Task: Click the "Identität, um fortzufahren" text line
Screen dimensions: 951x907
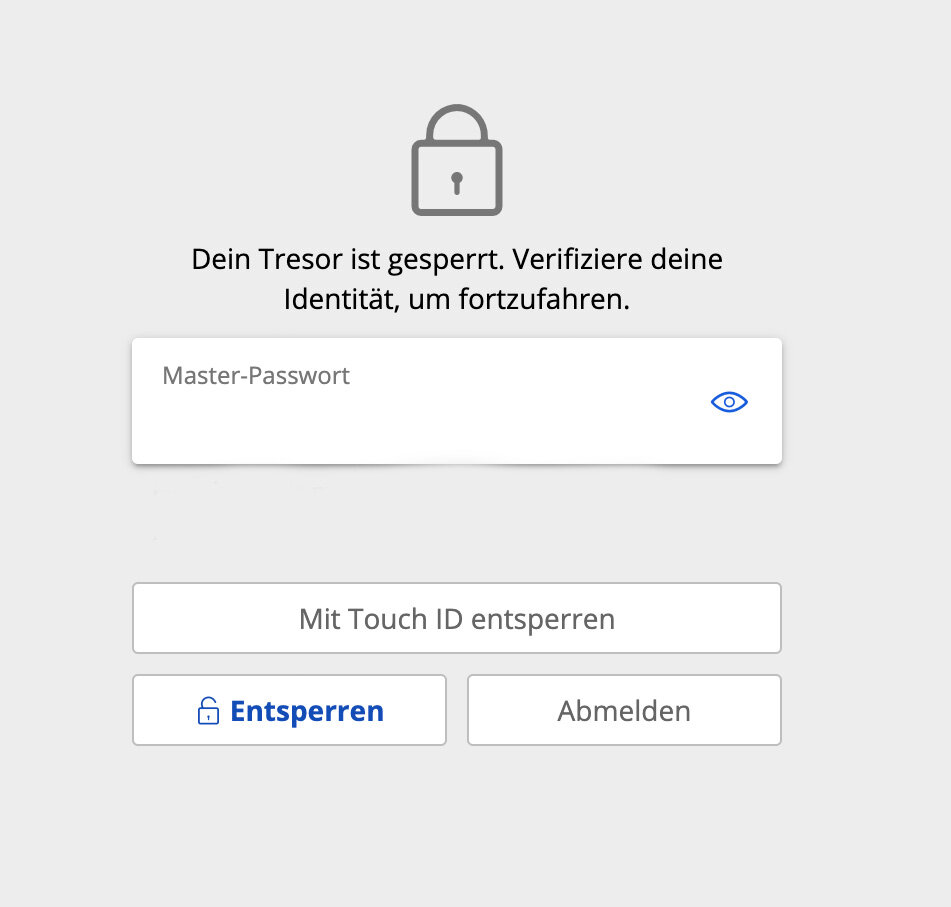Action: pyautogui.click(x=456, y=299)
